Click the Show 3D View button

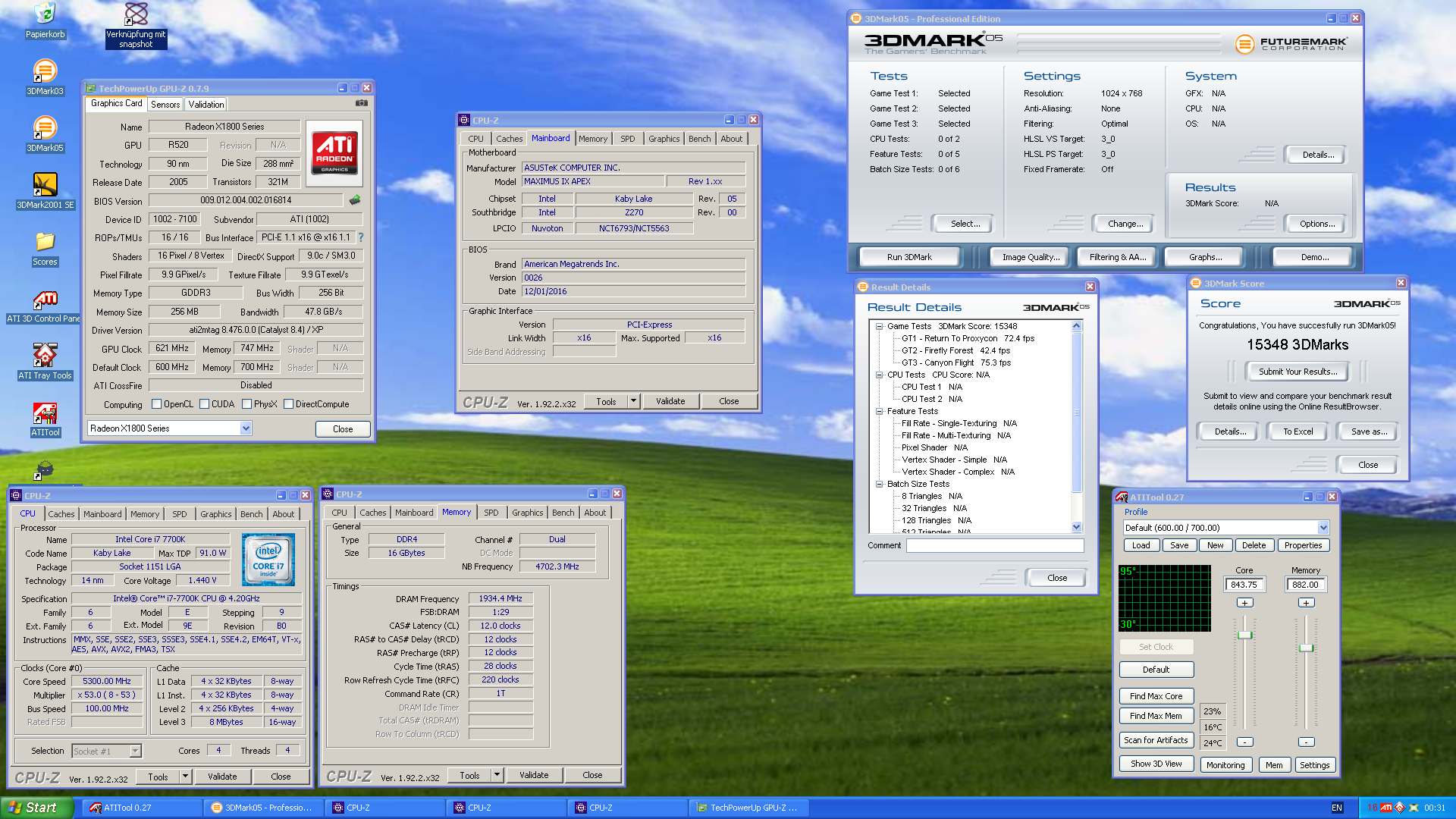[x=1156, y=764]
